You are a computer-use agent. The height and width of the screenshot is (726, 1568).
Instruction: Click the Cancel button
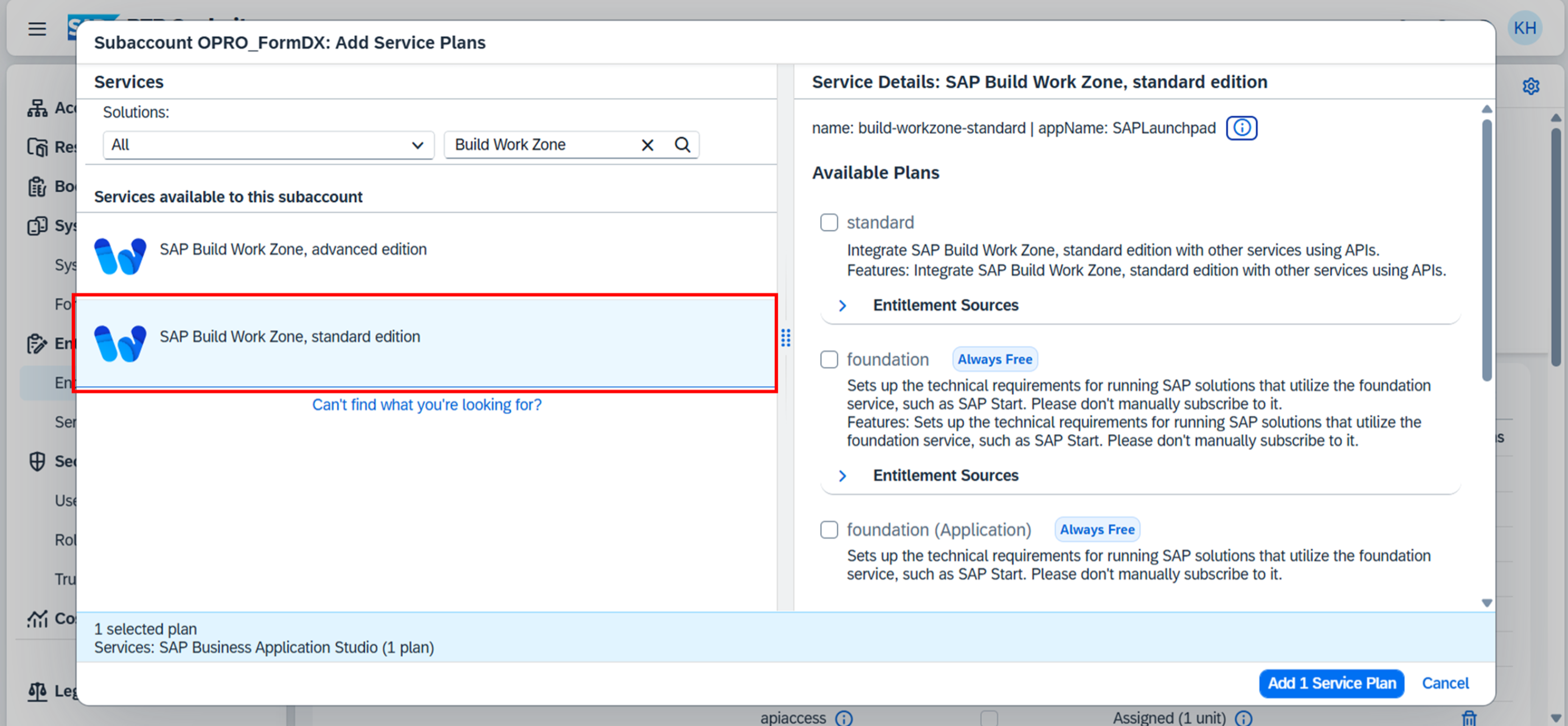[x=1445, y=683]
